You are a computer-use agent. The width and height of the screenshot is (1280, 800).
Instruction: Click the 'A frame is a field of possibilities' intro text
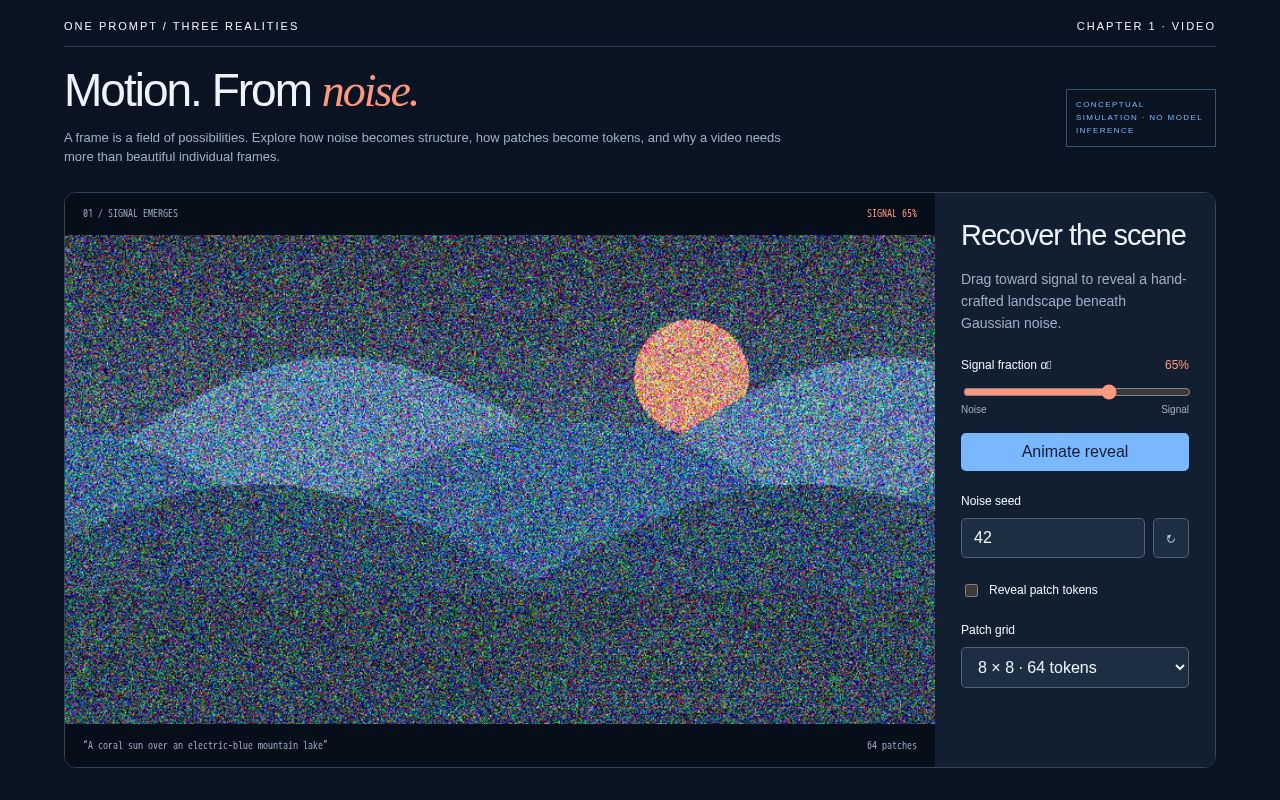click(x=422, y=147)
